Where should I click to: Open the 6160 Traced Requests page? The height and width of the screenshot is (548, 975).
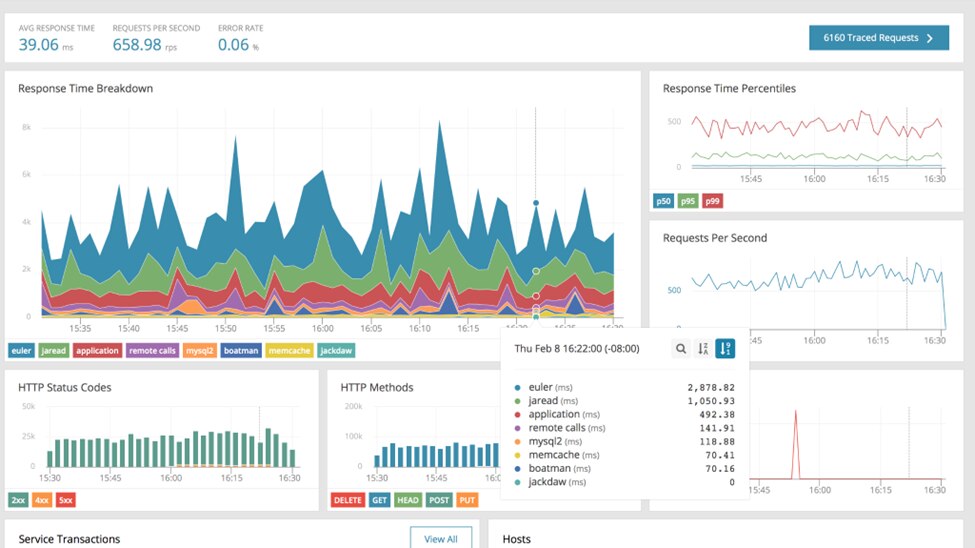click(870, 38)
